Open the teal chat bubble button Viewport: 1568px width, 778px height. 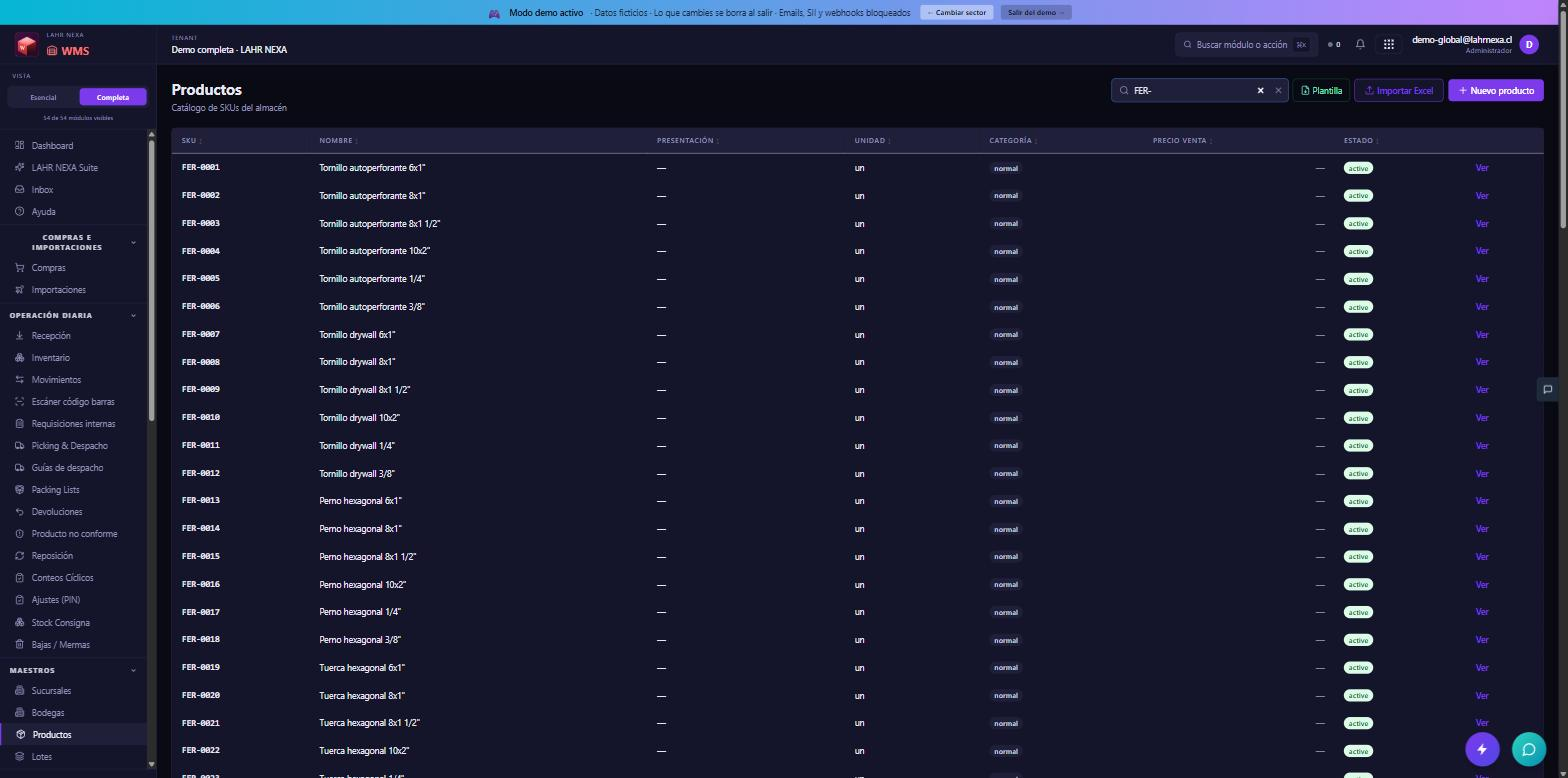pos(1528,749)
